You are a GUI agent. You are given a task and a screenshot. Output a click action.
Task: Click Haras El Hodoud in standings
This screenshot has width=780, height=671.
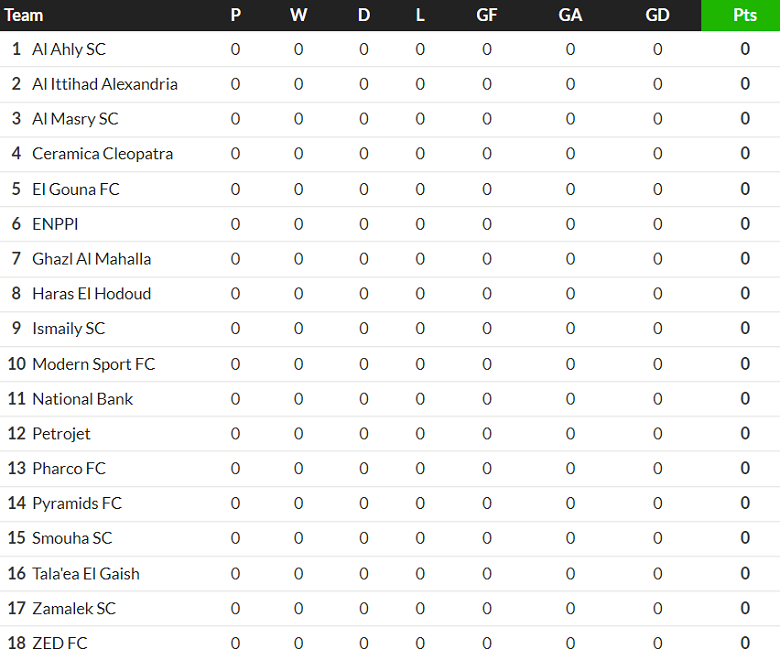tap(92, 294)
